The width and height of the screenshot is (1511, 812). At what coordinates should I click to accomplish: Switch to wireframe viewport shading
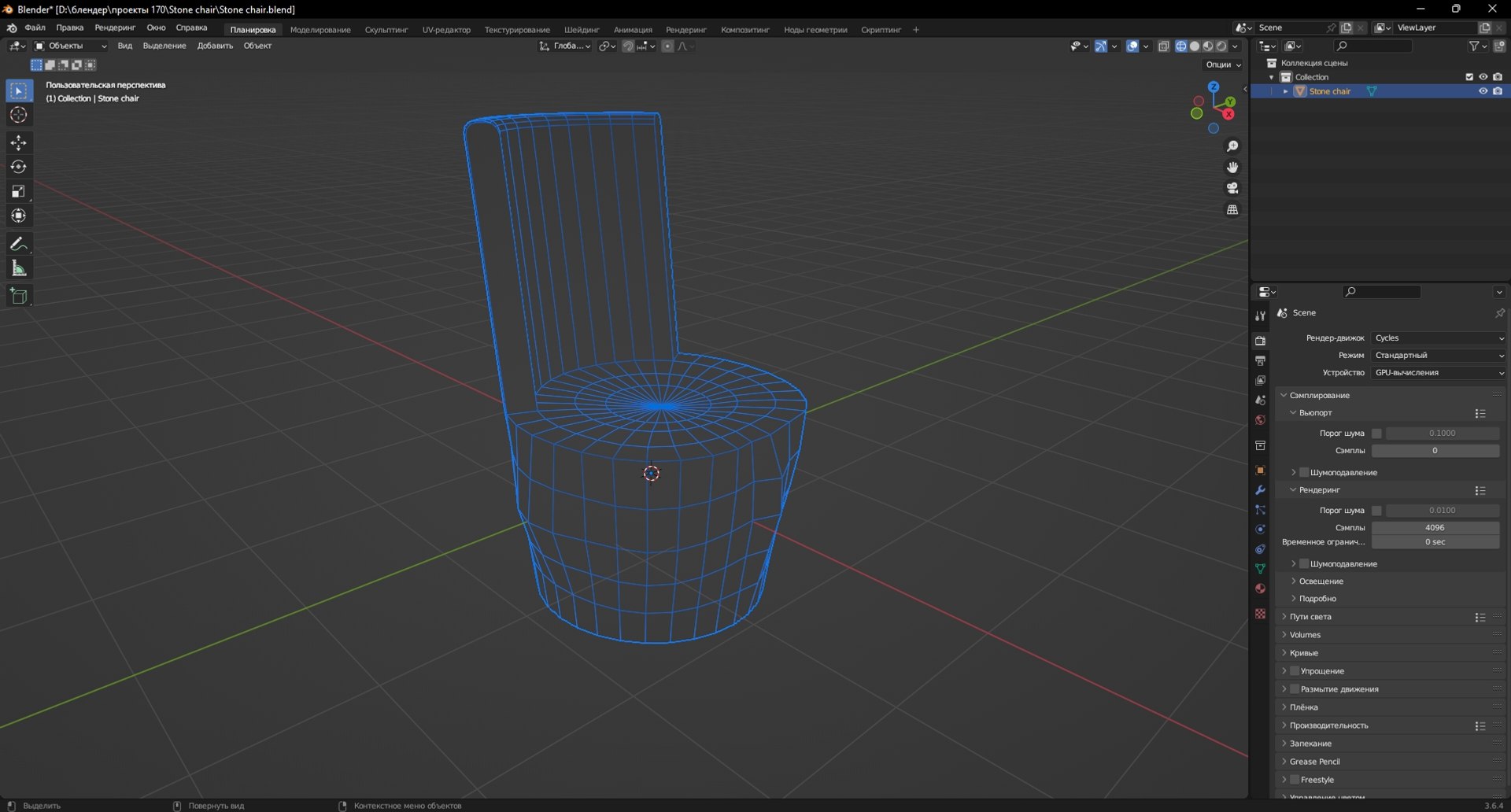click(x=1181, y=46)
